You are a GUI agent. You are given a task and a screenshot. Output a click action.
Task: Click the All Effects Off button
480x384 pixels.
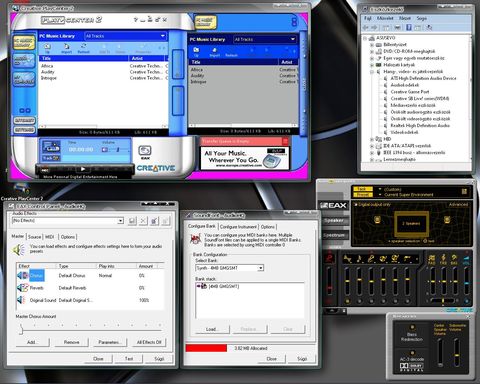(149, 342)
